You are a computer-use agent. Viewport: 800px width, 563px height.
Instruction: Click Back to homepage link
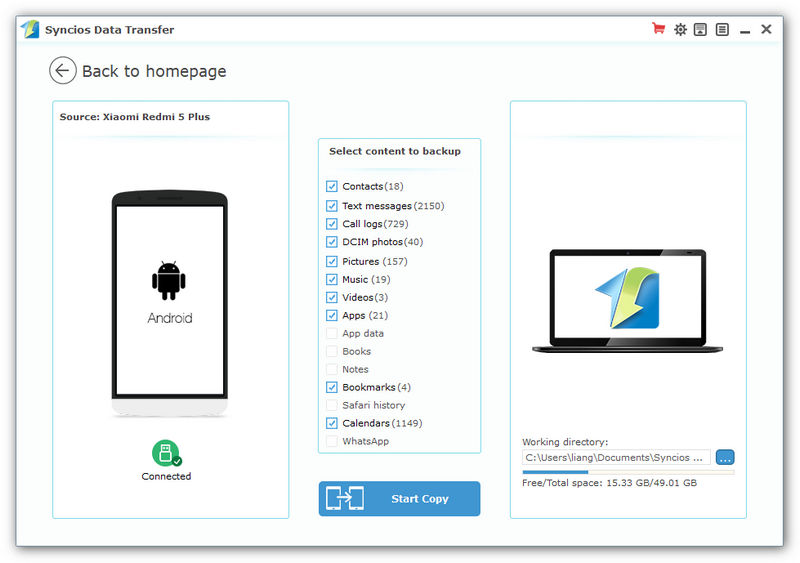(x=154, y=71)
